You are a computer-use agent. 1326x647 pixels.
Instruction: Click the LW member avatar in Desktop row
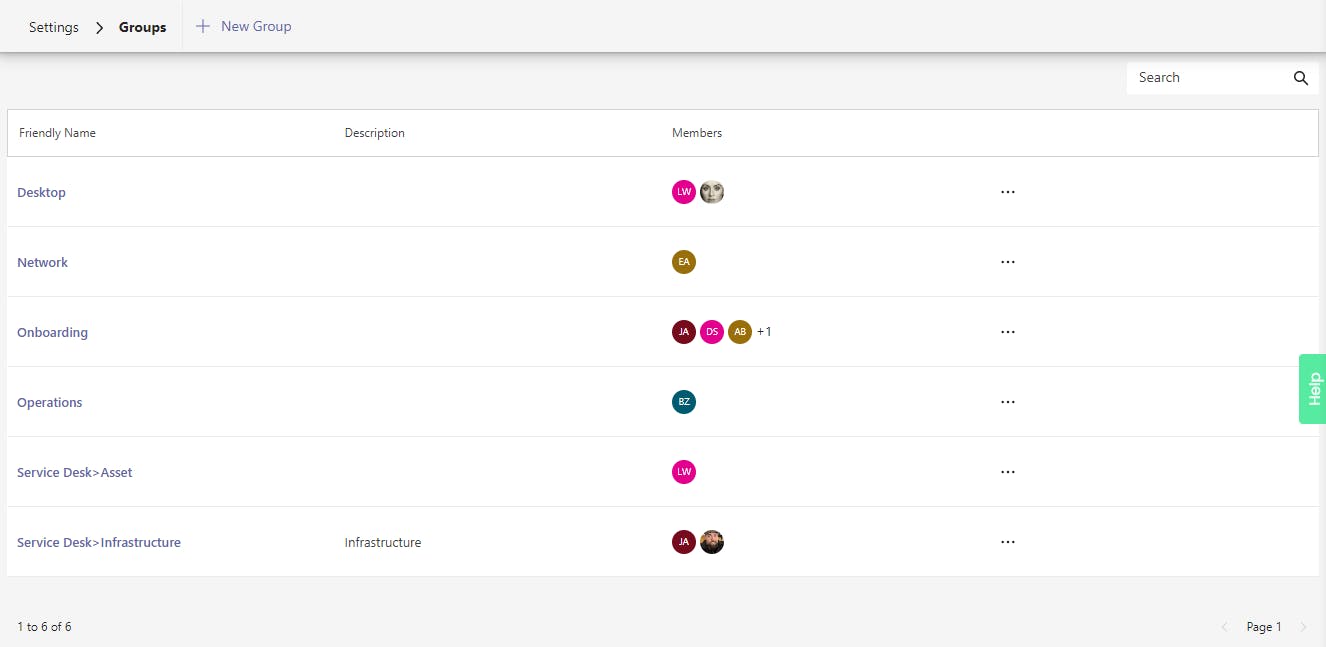point(684,192)
